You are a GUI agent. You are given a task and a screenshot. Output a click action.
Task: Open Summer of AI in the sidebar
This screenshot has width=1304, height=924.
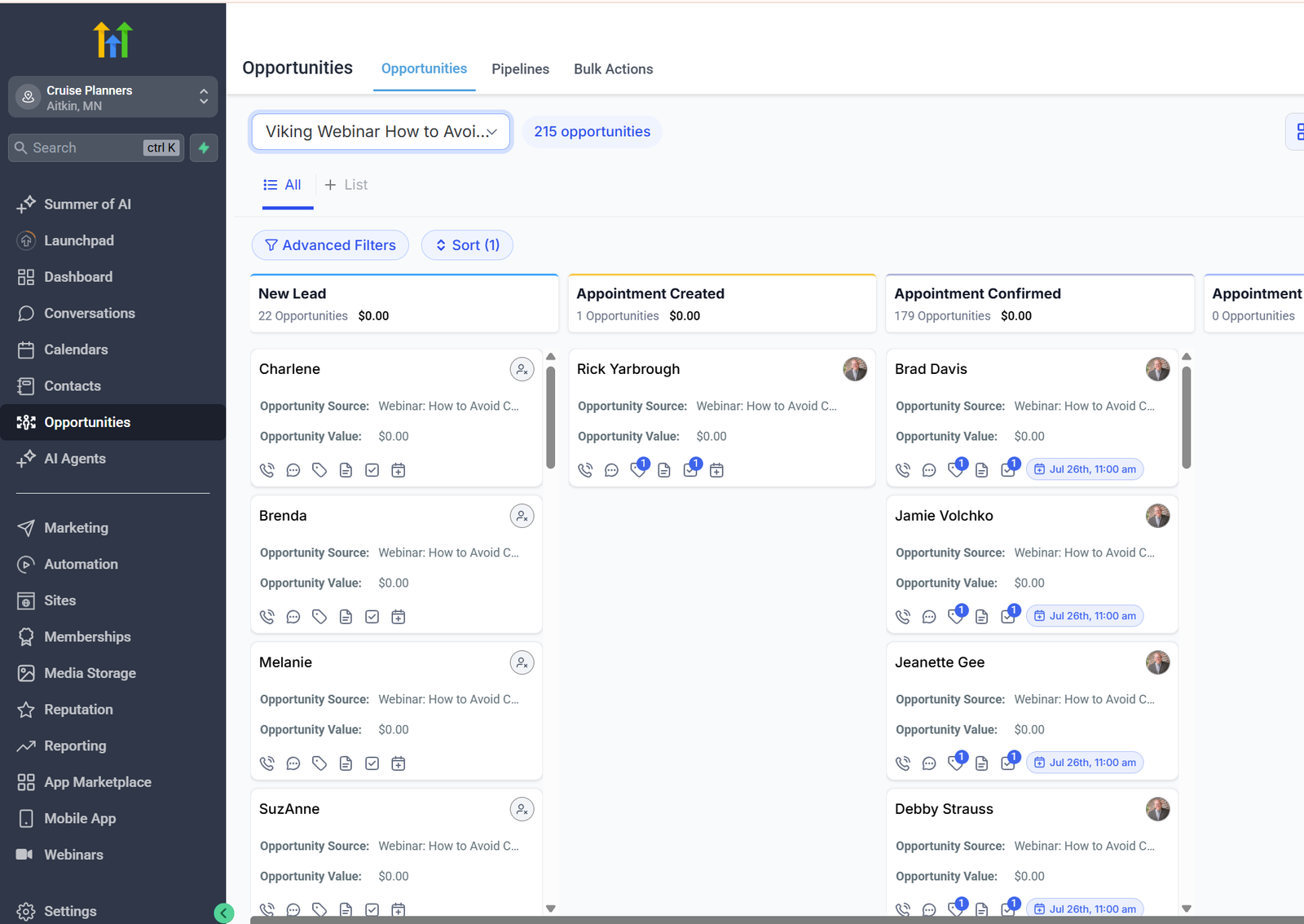coord(113,205)
